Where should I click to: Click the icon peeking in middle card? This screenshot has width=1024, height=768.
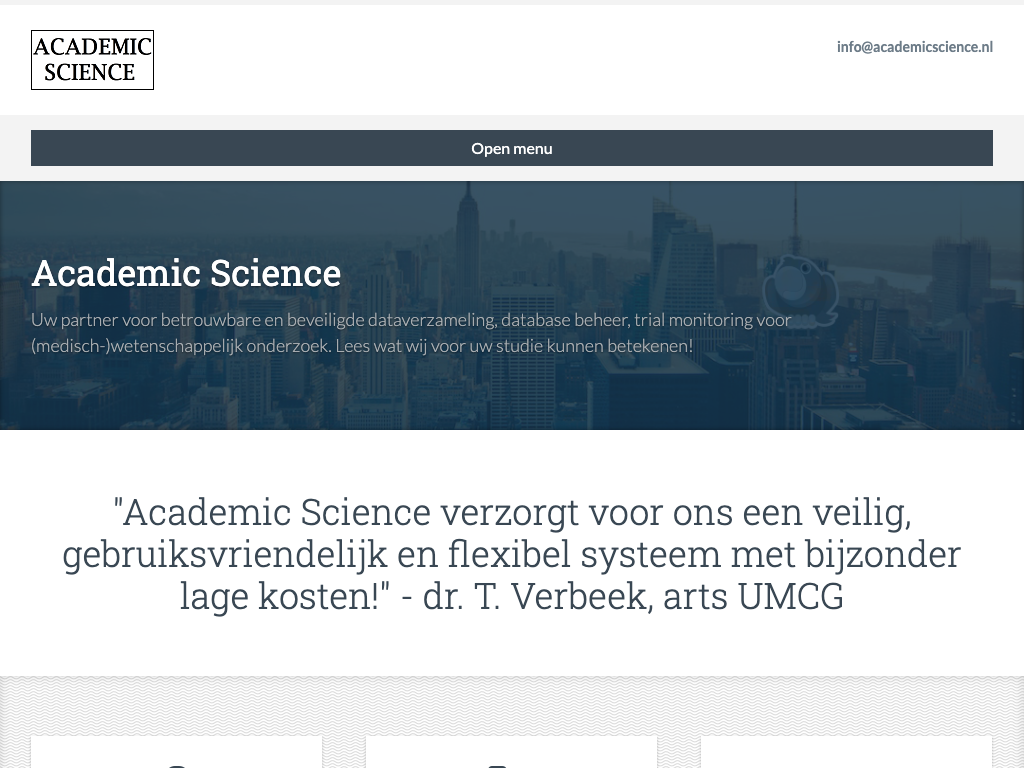click(497, 764)
